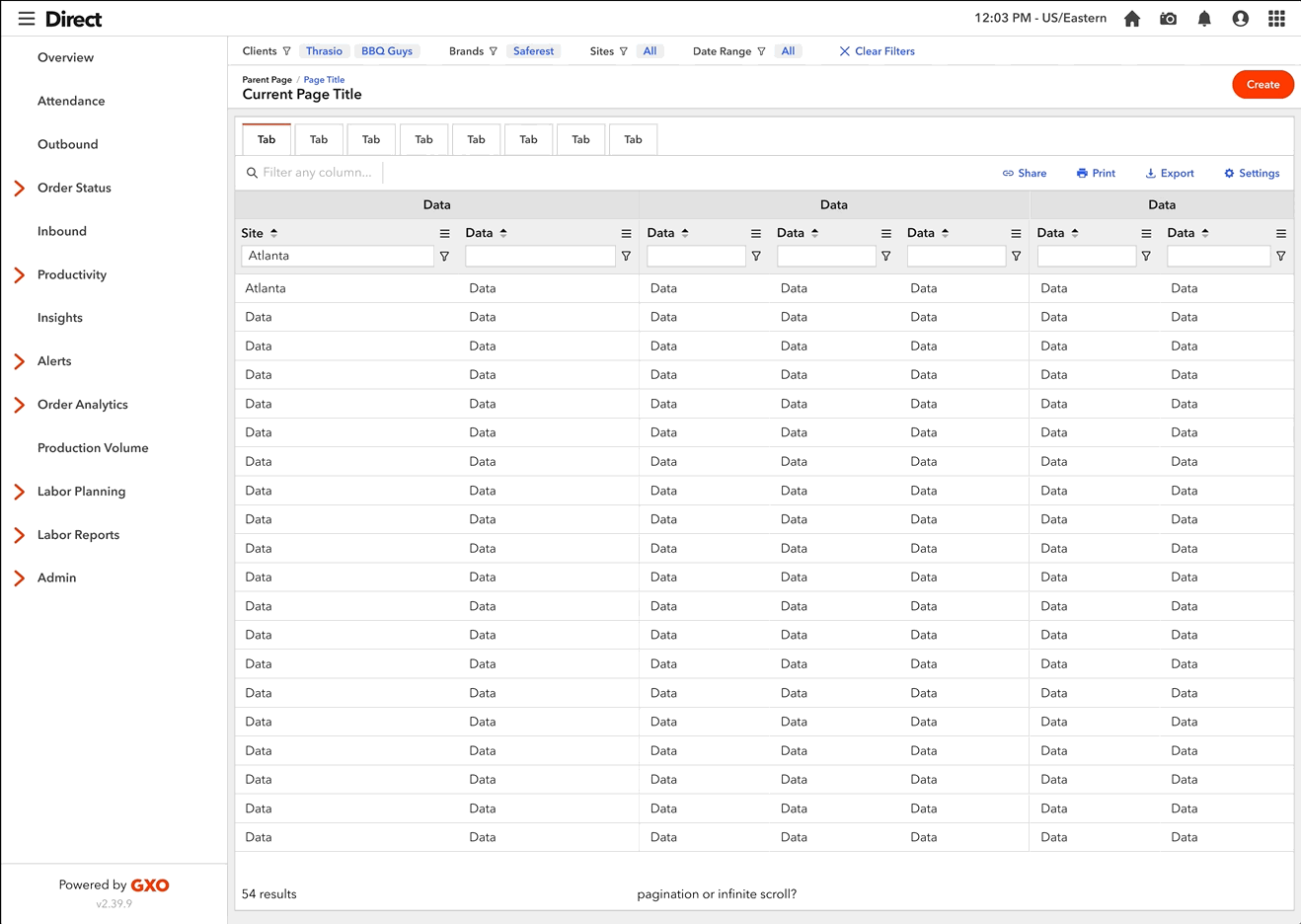1301x924 pixels.
Task: Open the camera/screenshot icon in the top bar
Action: tap(1168, 18)
